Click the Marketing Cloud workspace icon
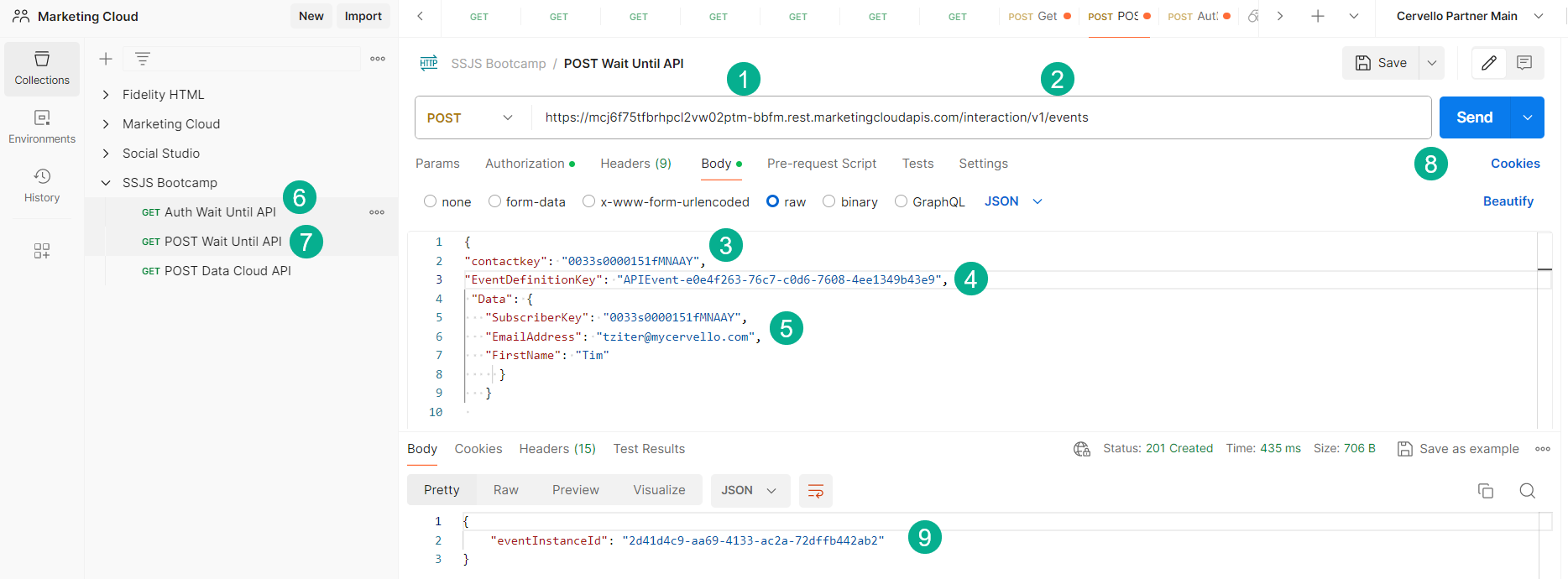 click(x=21, y=16)
